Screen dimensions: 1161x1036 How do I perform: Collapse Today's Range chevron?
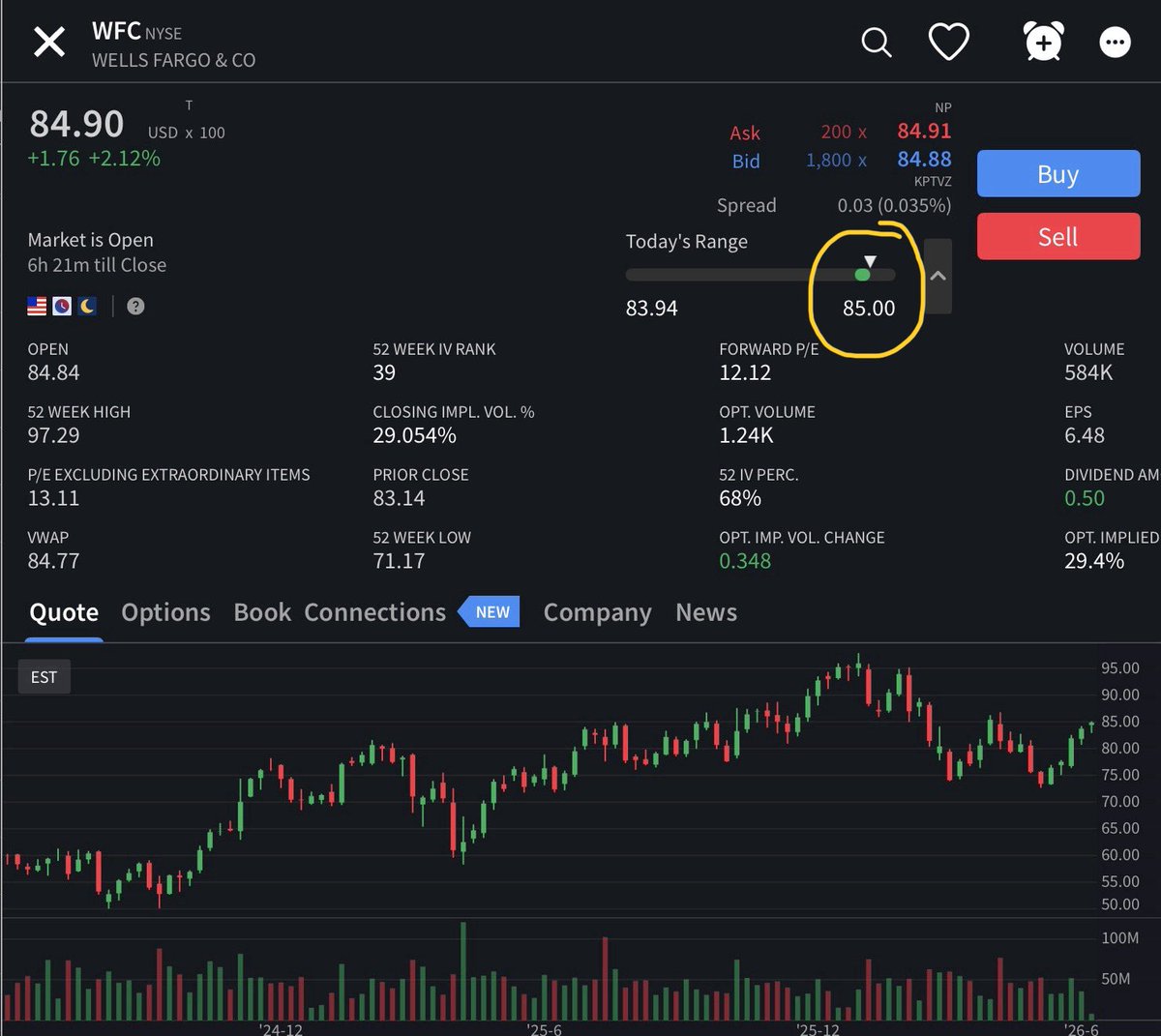pos(938,276)
